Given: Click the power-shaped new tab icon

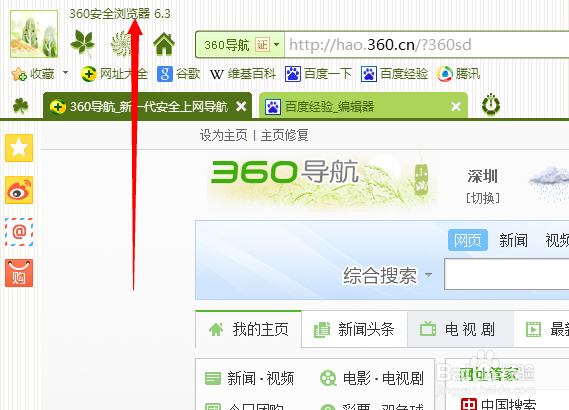Looking at the screenshot, I should pos(491,105).
